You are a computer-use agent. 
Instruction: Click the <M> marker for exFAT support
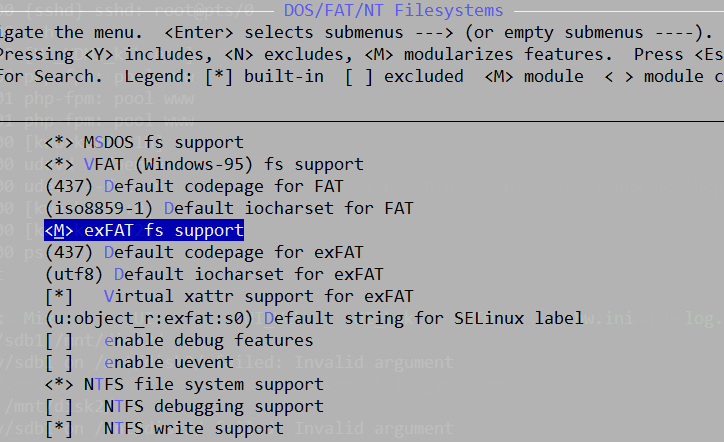point(59,230)
